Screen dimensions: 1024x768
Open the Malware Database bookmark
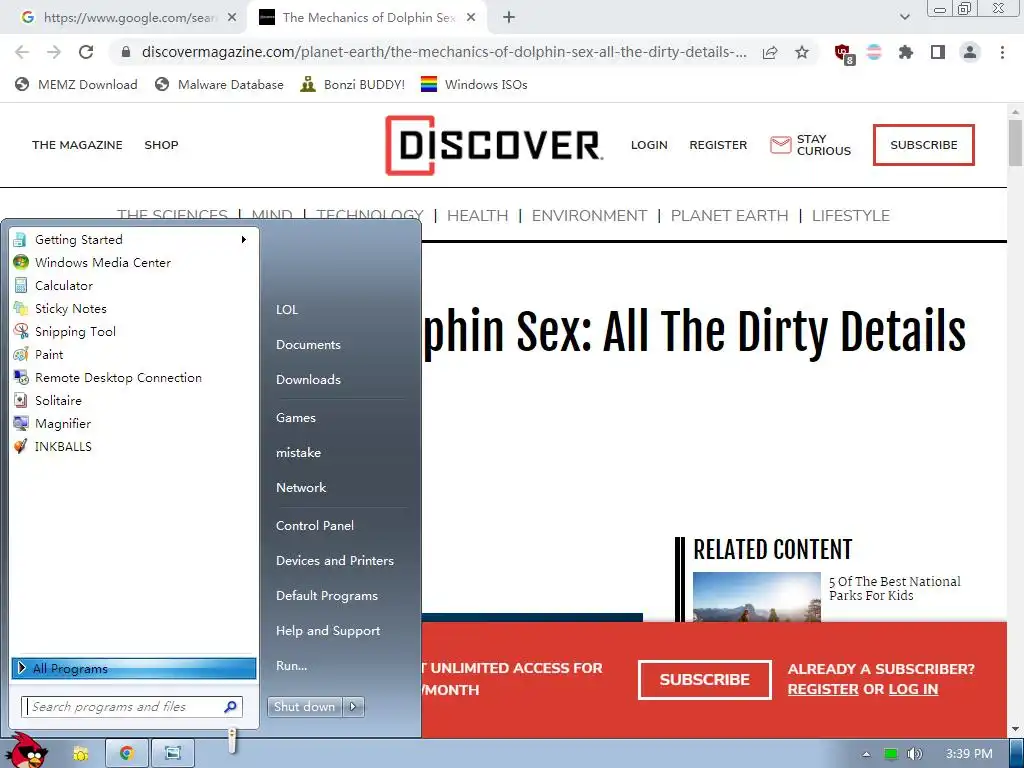219,84
